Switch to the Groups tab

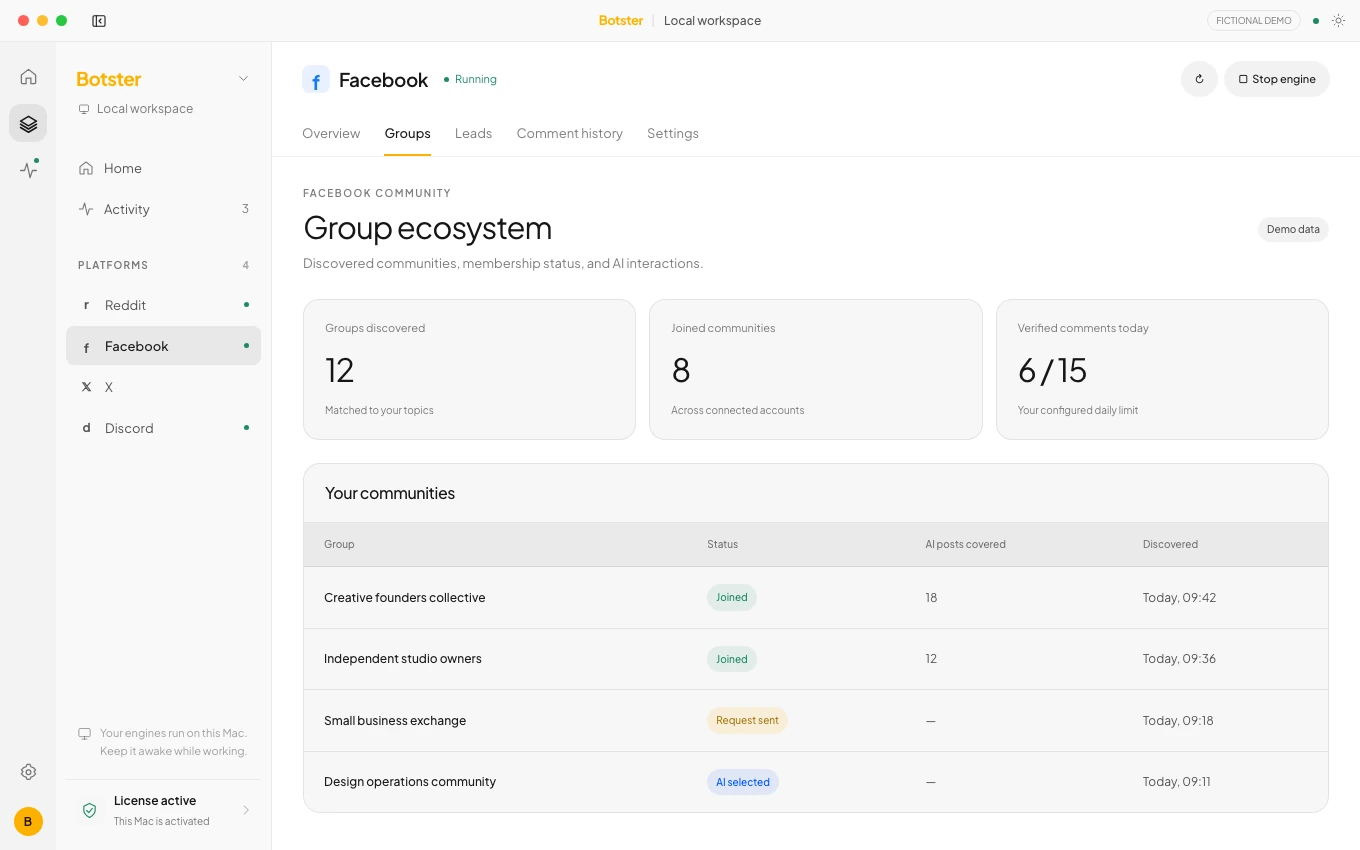pyautogui.click(x=407, y=133)
